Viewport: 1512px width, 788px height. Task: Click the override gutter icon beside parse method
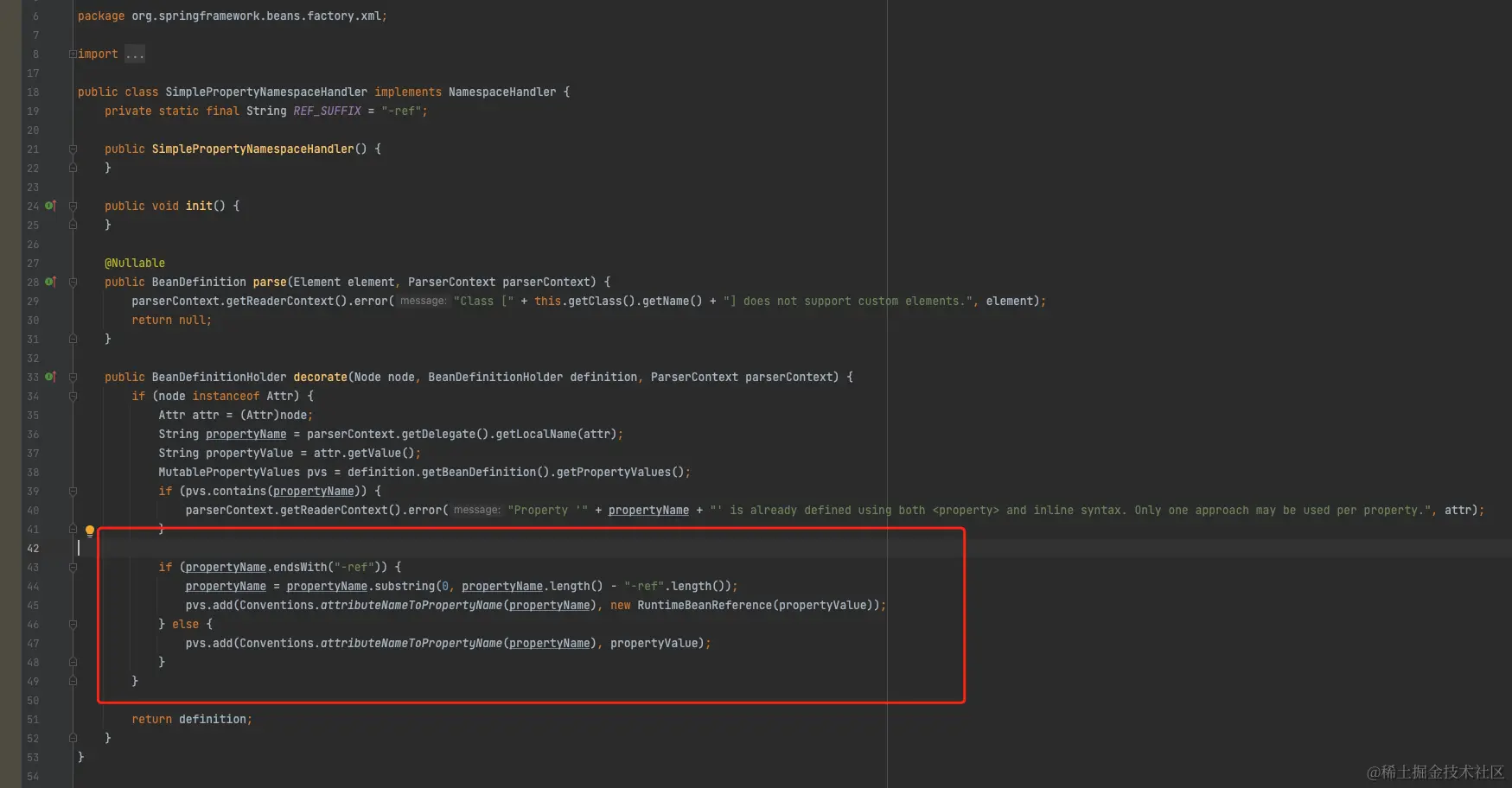[50, 282]
